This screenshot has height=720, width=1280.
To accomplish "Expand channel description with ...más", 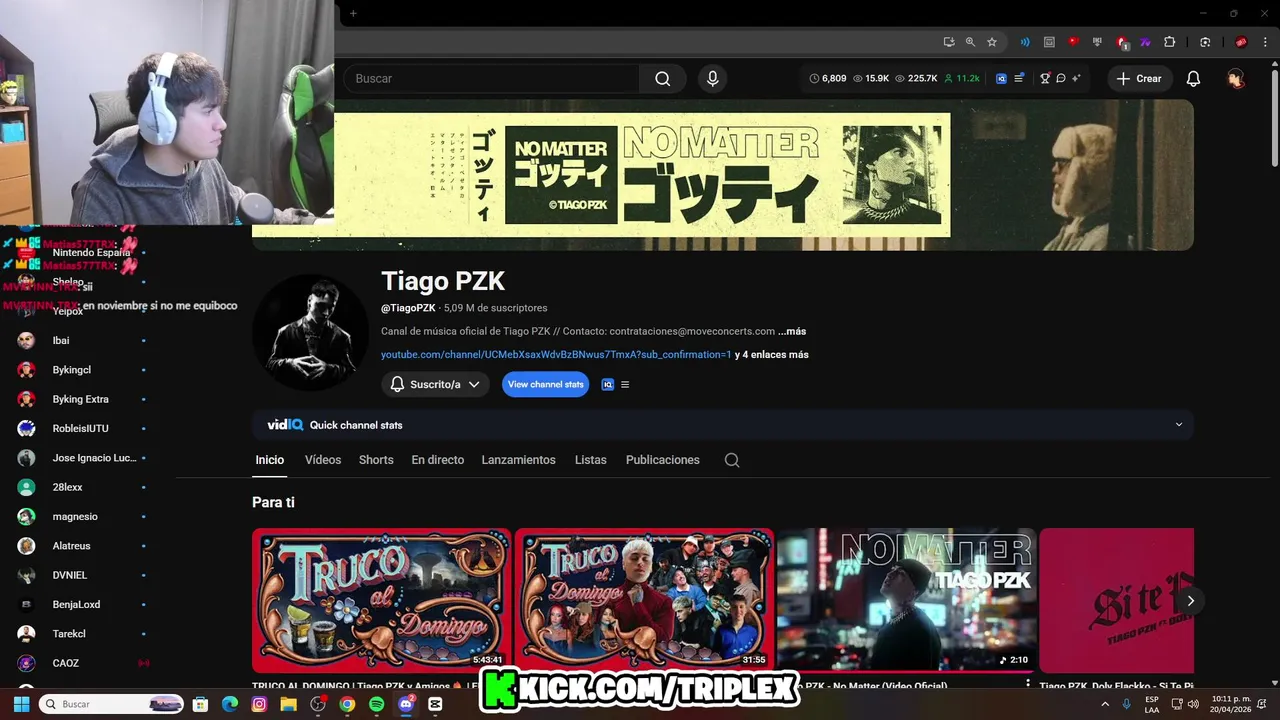I will coord(792,331).
